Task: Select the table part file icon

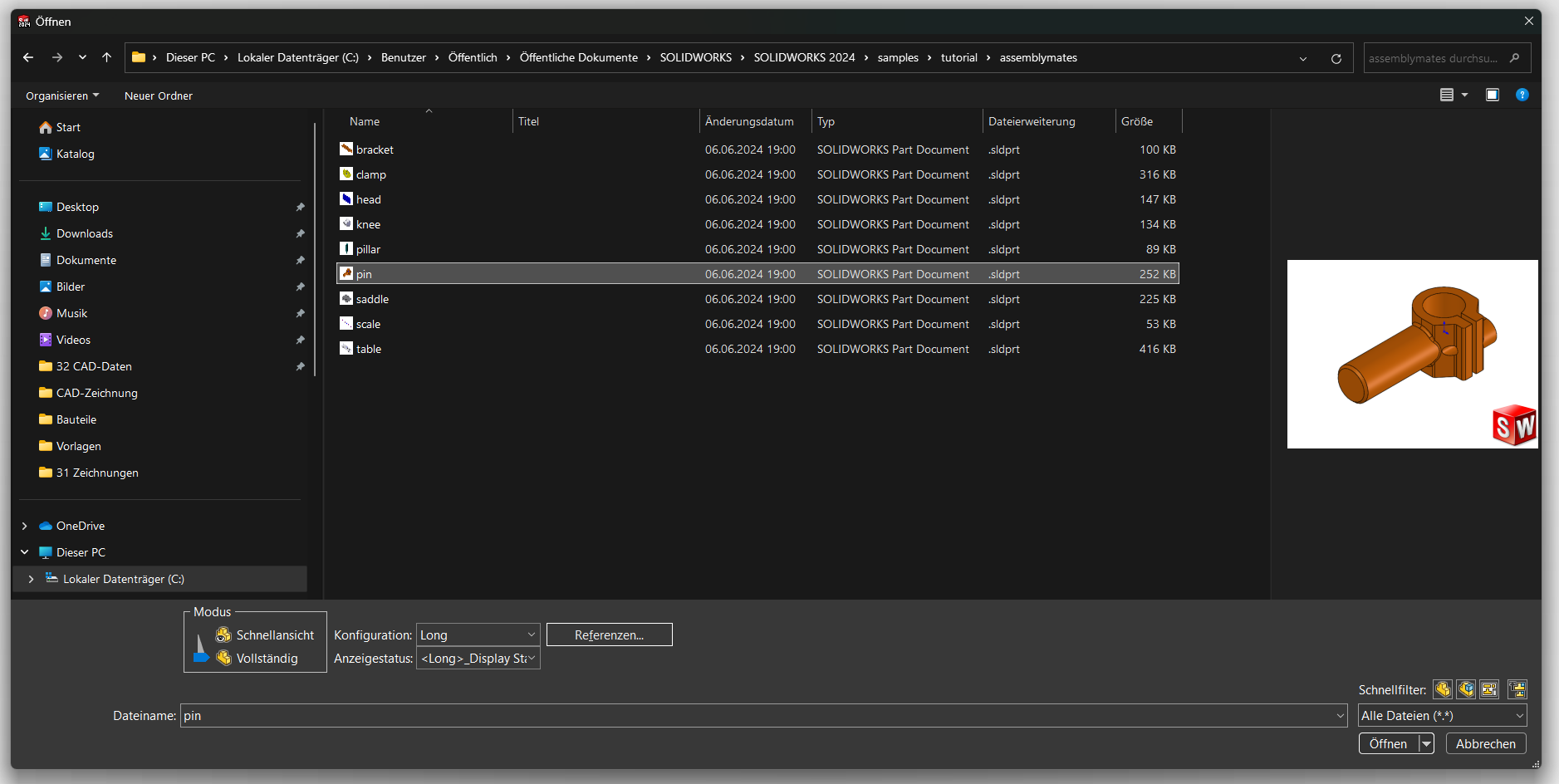Action: coord(346,348)
